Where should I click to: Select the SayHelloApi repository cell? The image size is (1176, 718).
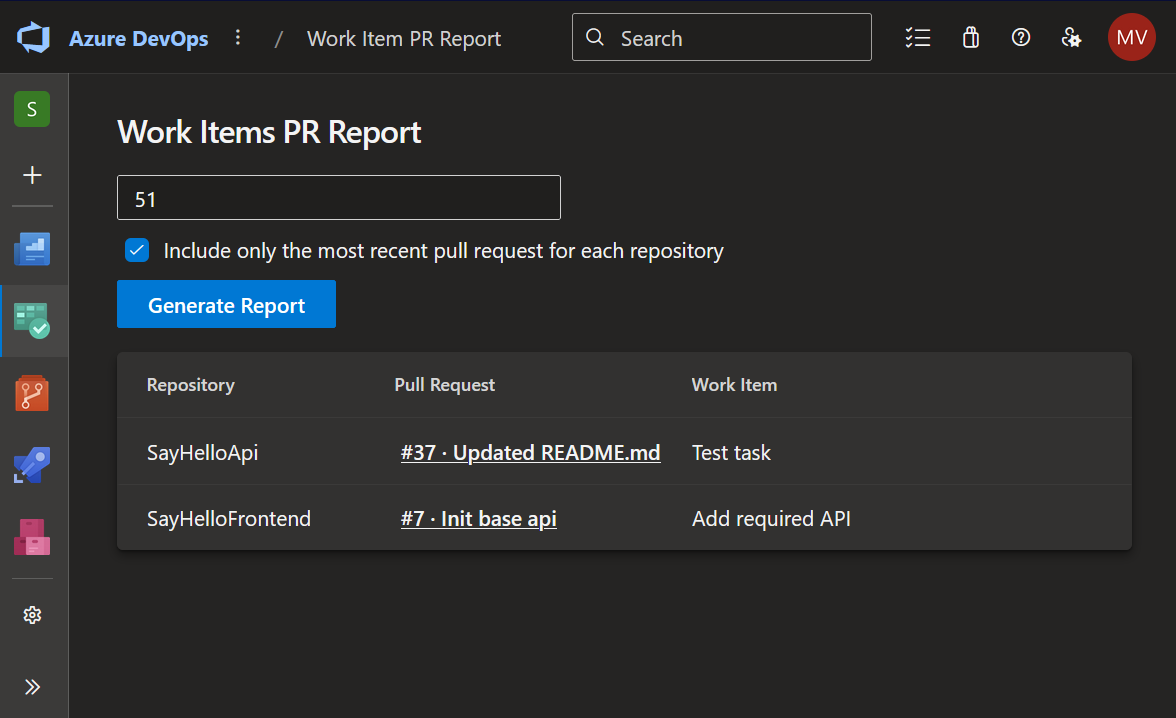pyautogui.click(x=202, y=453)
